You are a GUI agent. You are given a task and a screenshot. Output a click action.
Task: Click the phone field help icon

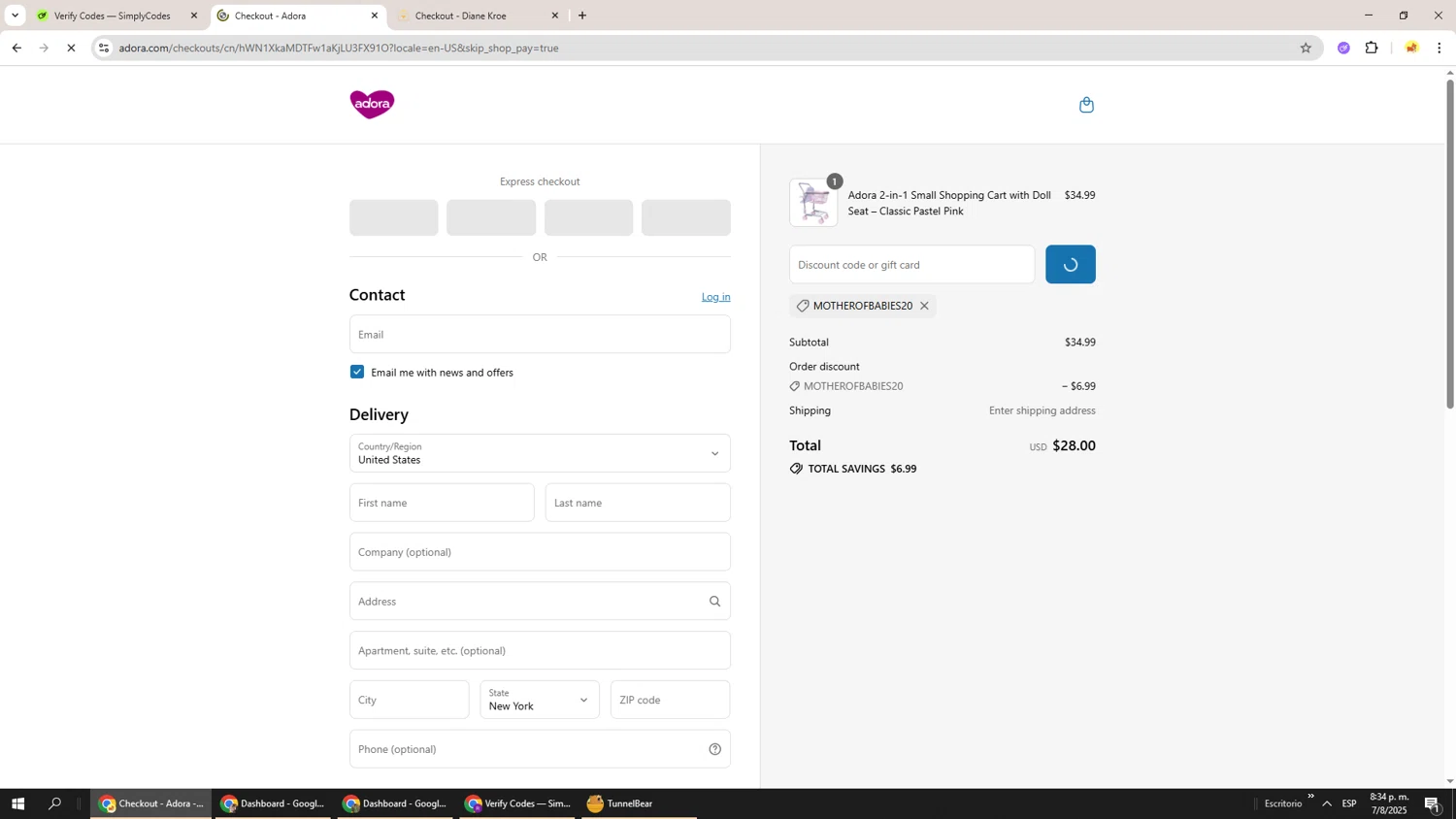point(714,749)
